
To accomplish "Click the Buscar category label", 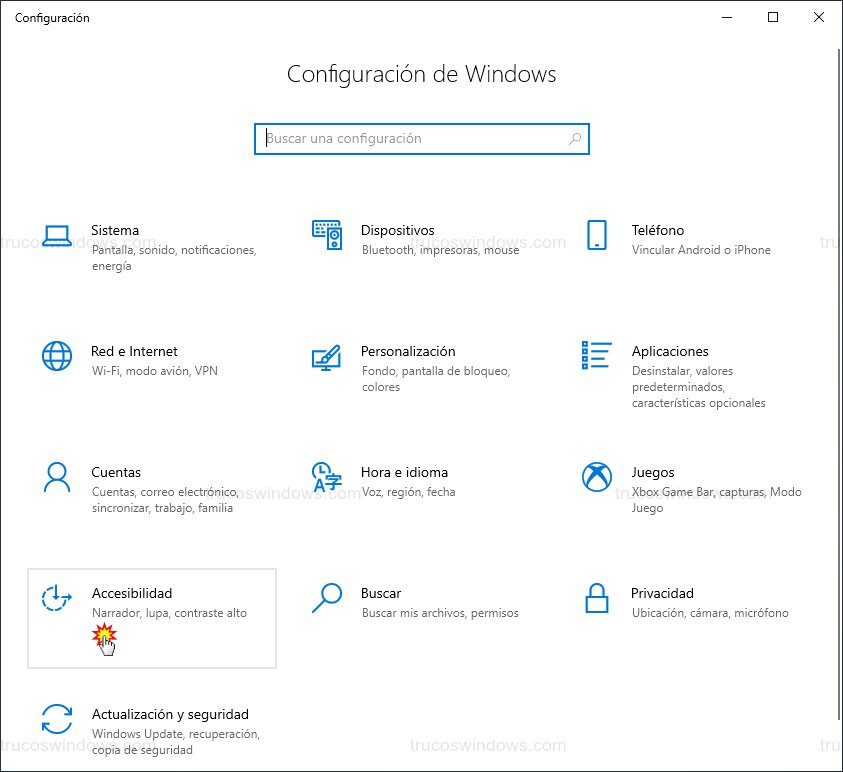I will tap(381, 593).
